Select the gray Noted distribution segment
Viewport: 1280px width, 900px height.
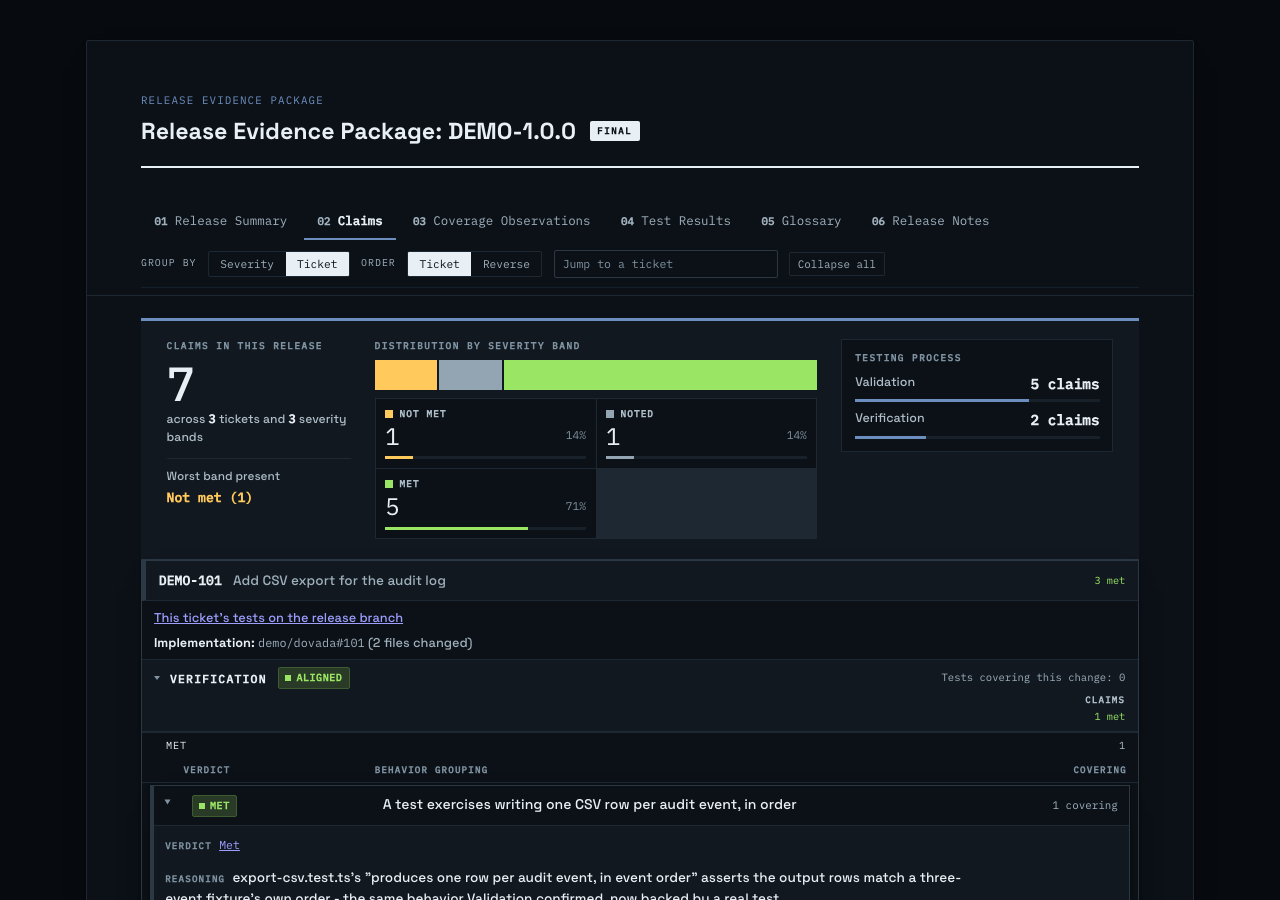point(470,375)
